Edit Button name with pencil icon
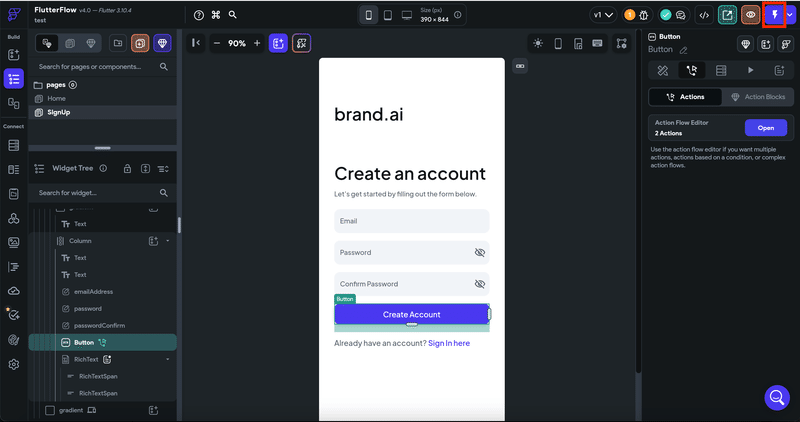 click(684, 50)
